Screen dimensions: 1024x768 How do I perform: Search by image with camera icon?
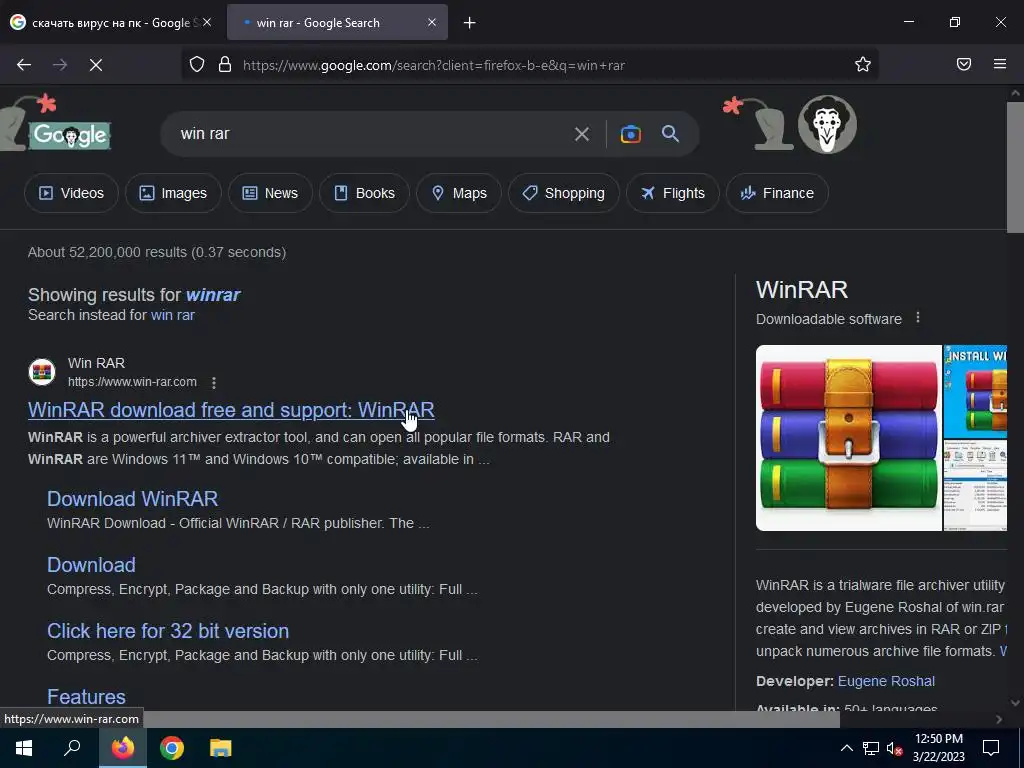click(x=630, y=134)
